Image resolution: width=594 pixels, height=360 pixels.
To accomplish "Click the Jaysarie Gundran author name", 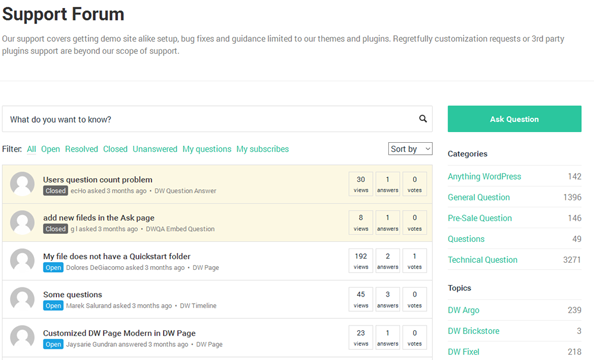I will click(x=91, y=344).
